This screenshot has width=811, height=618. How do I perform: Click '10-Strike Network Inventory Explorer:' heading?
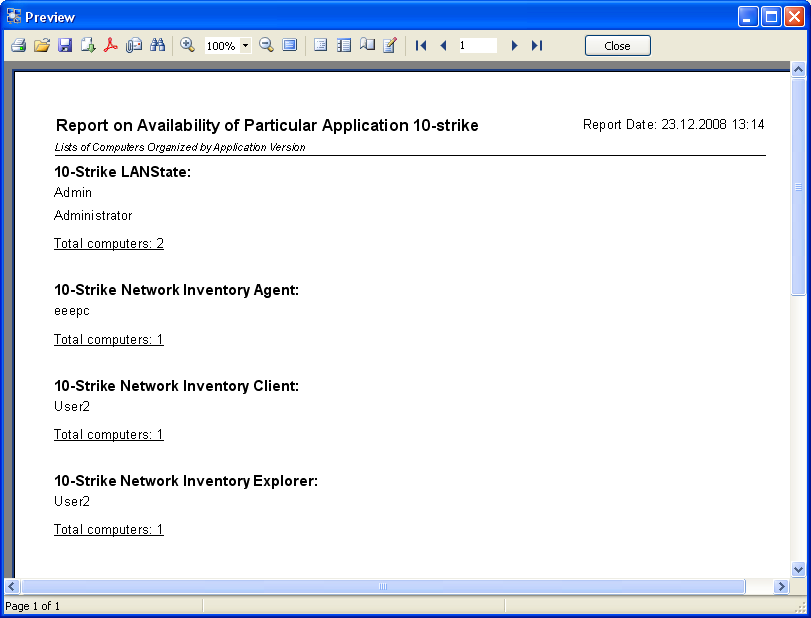coord(186,481)
